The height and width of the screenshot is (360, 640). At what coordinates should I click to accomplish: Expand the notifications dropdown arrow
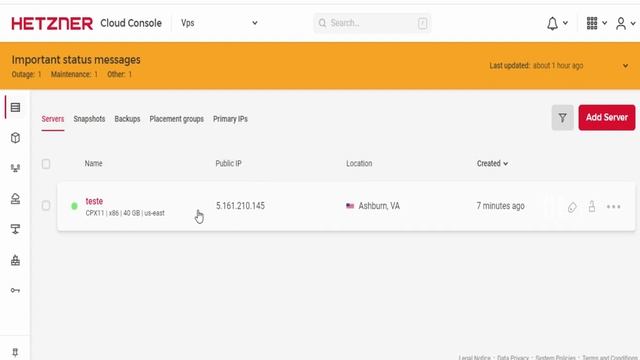(565, 23)
